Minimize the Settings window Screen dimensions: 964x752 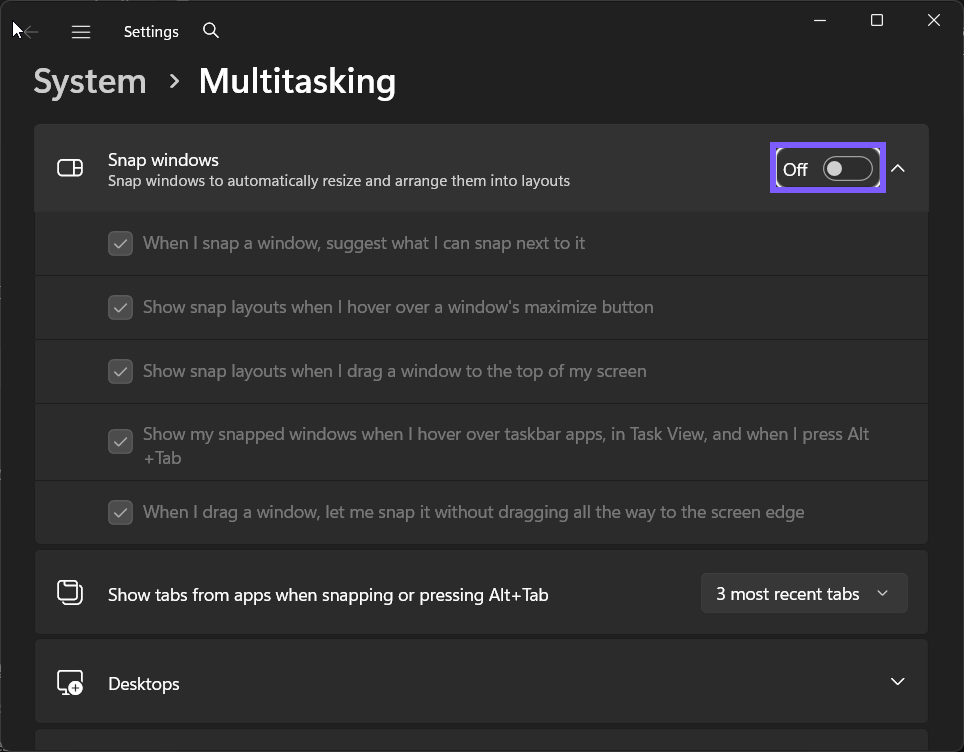click(820, 20)
